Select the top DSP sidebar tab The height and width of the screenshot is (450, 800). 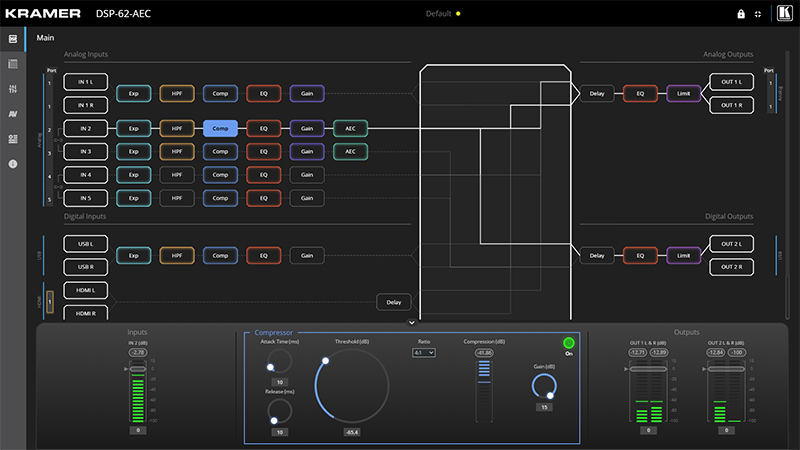pos(13,39)
